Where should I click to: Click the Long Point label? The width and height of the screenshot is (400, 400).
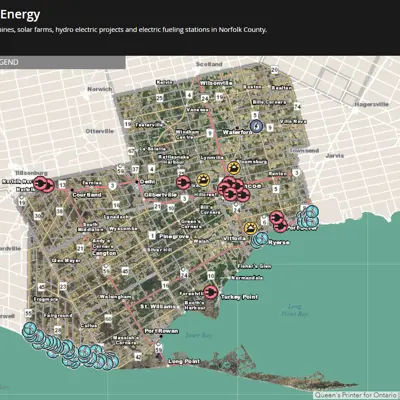[184, 361]
